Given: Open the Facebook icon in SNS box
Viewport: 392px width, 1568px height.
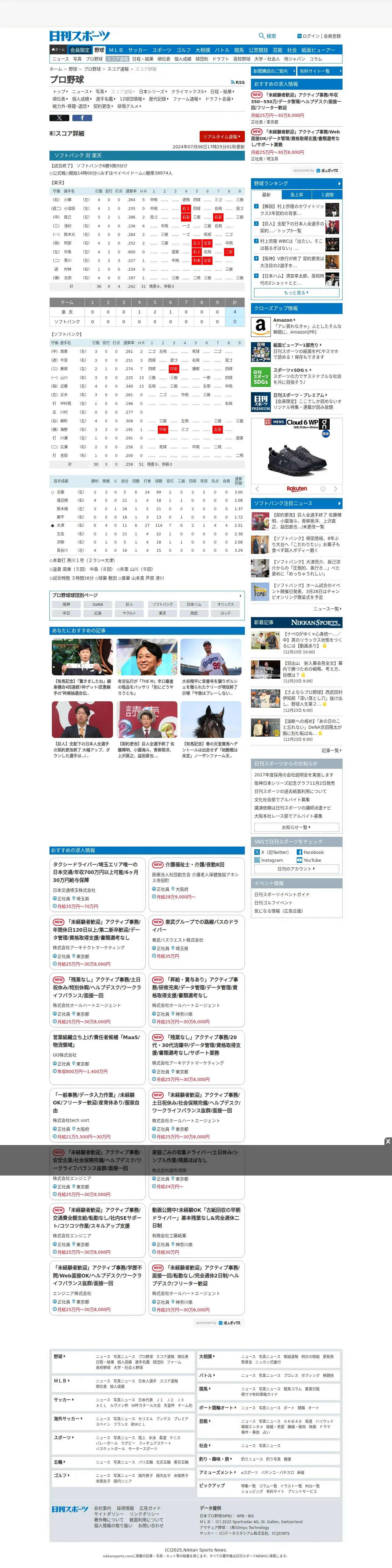Looking at the screenshot, I should coord(299,852).
